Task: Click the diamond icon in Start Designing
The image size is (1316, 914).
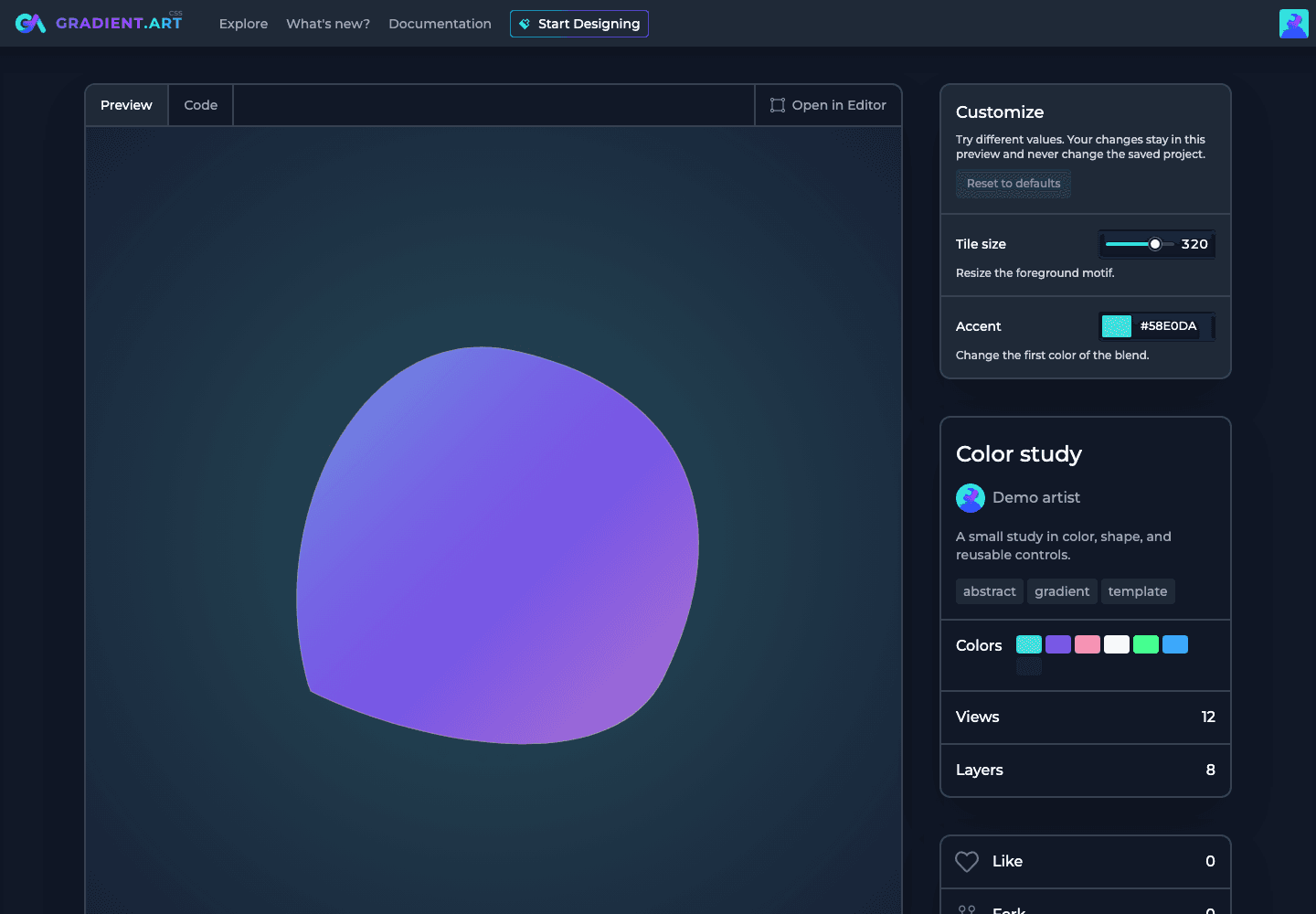Action: click(x=525, y=24)
